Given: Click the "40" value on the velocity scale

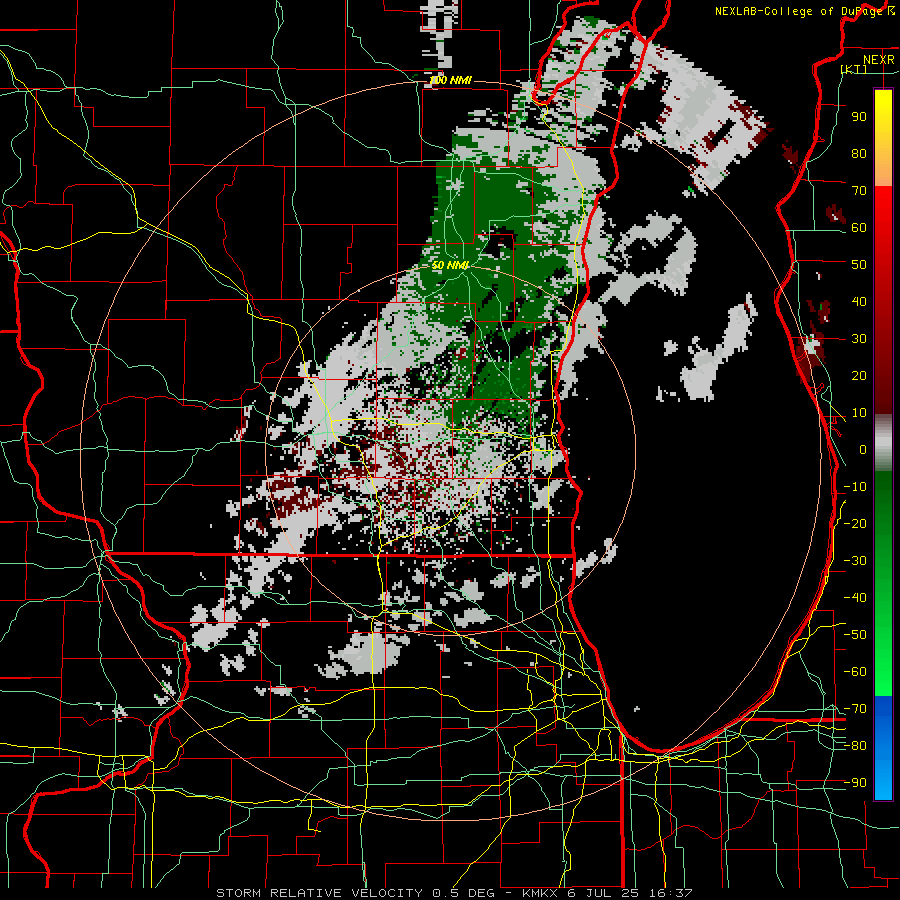Looking at the screenshot, I should click(x=859, y=301).
